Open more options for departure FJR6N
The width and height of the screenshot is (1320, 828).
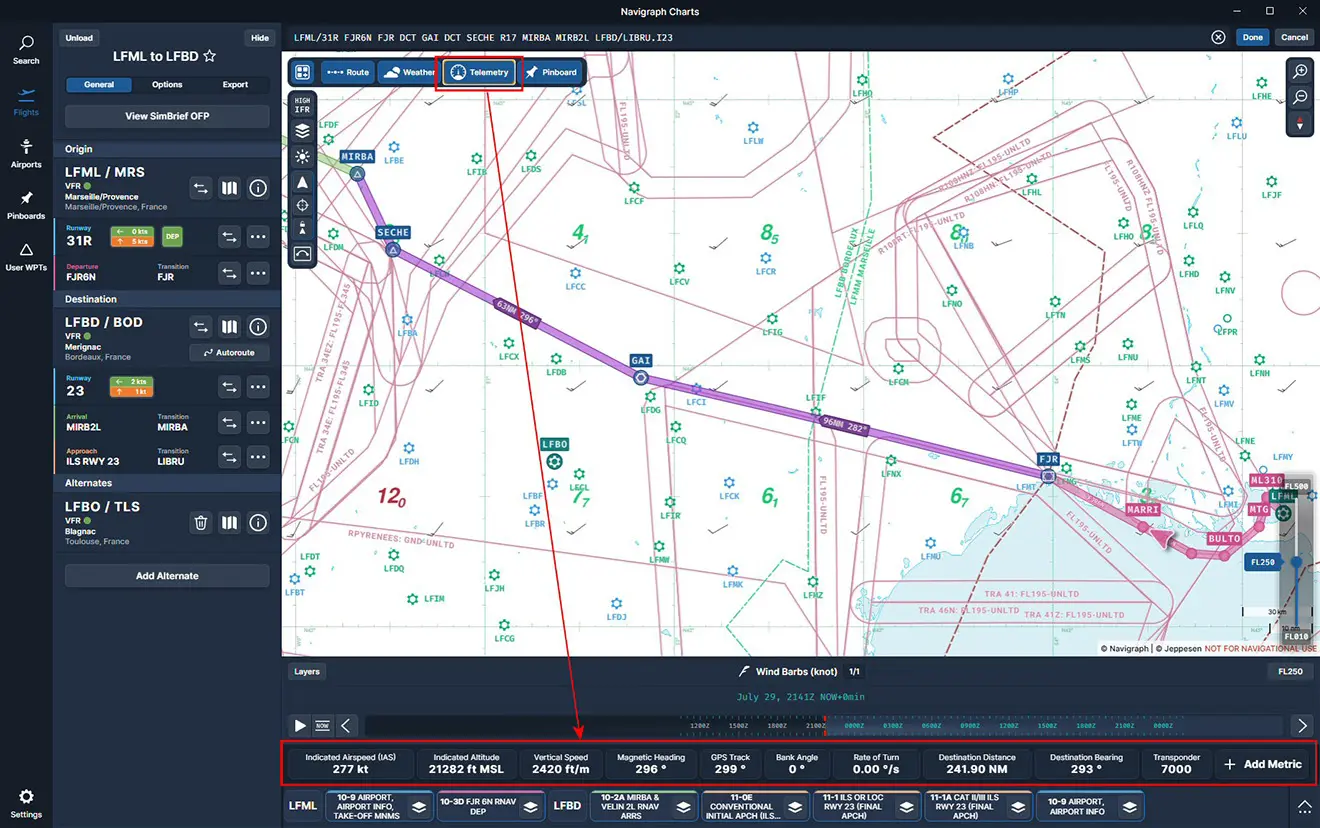258,273
